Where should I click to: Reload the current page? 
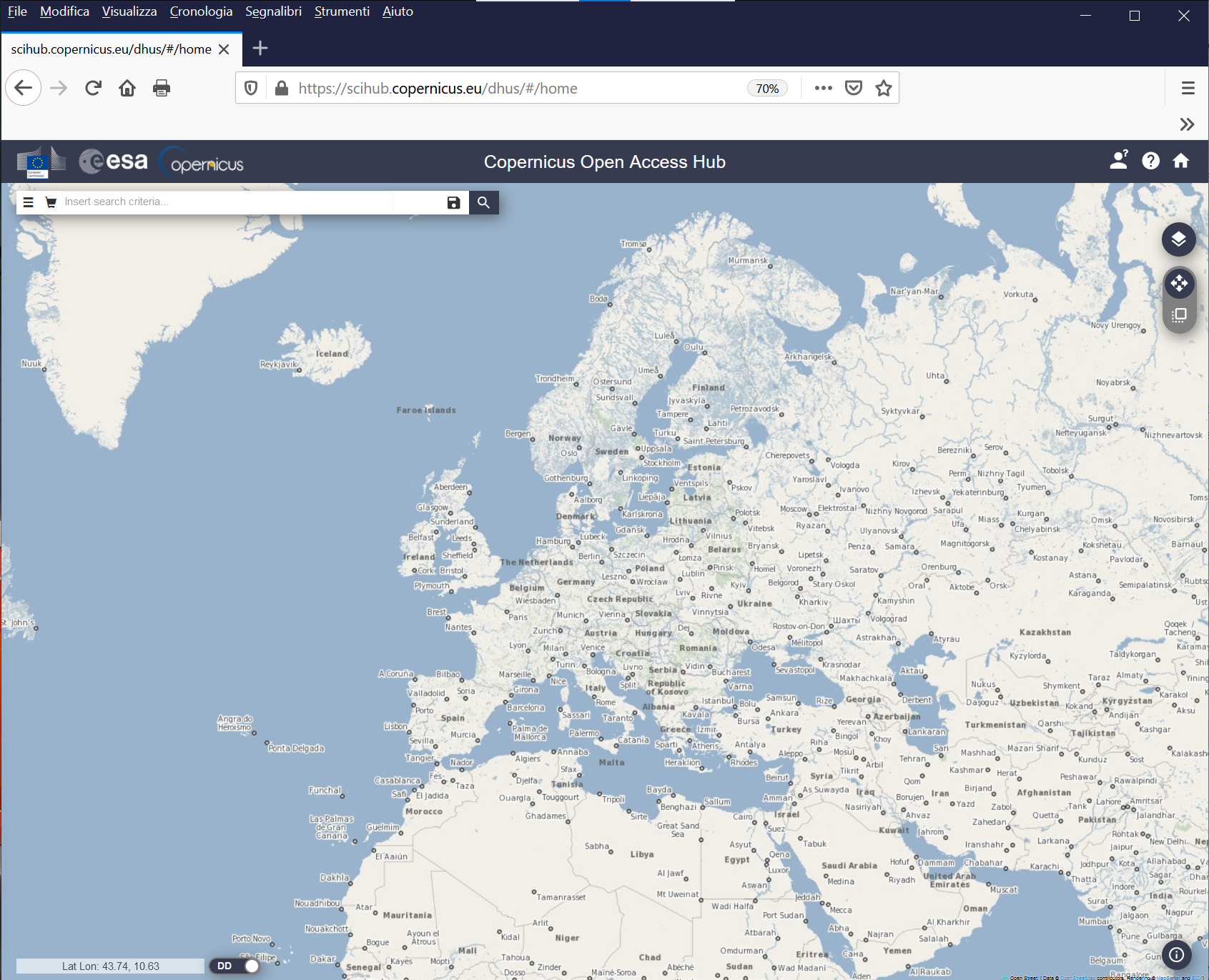pos(93,88)
